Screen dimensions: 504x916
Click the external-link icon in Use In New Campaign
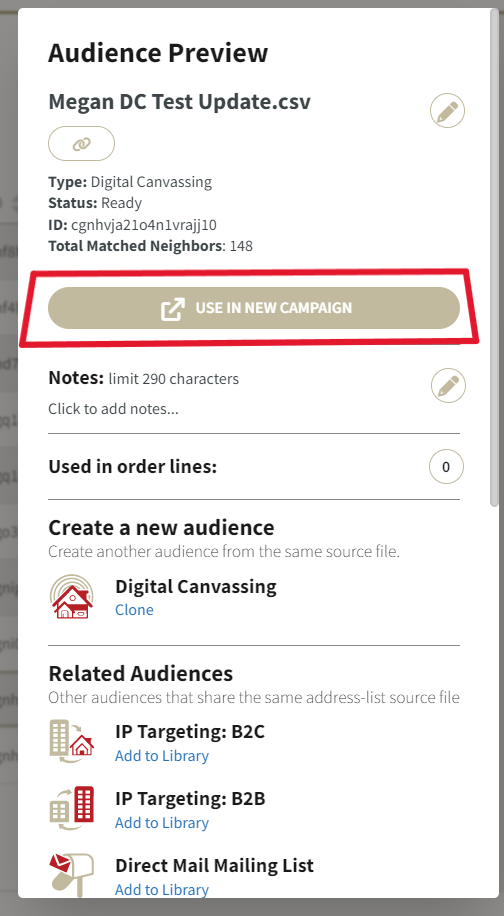pyautogui.click(x=173, y=308)
